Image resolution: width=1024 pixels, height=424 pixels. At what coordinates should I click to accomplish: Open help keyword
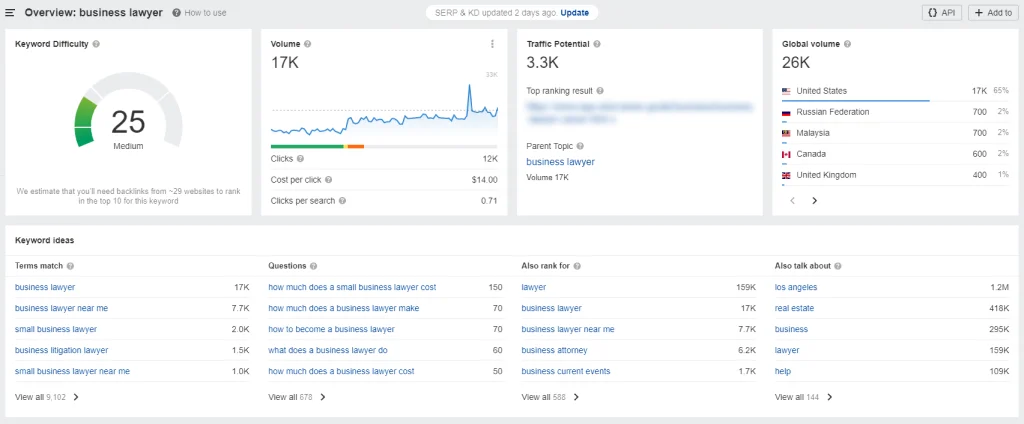pyautogui.click(x=783, y=371)
